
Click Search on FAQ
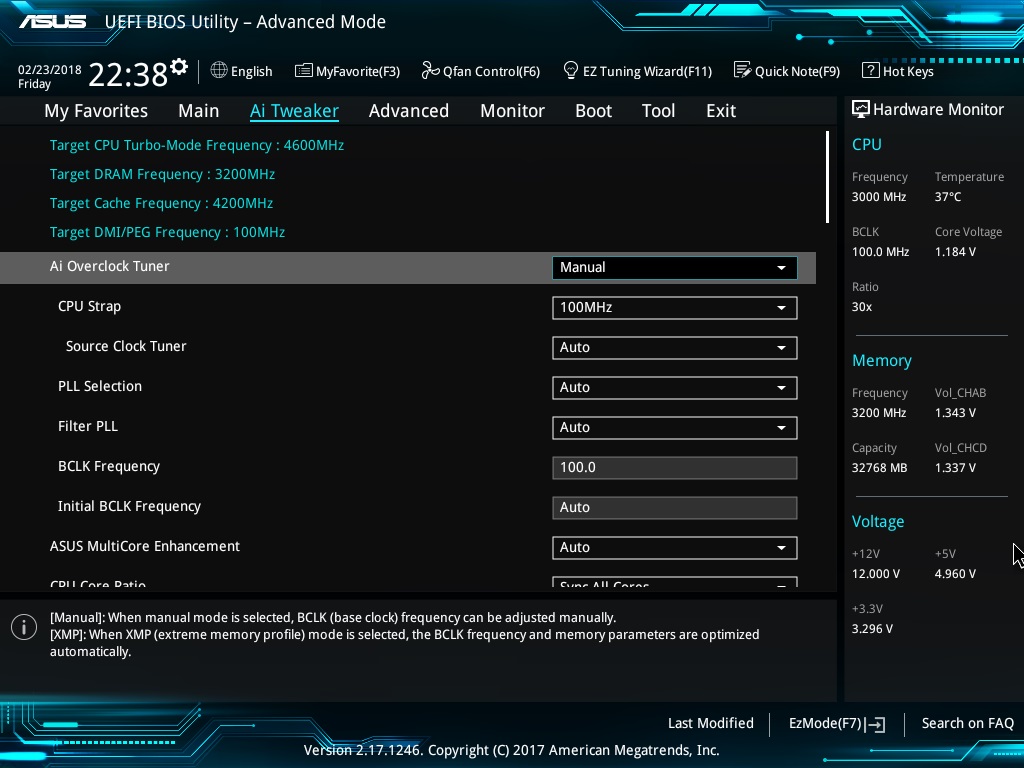coord(967,723)
